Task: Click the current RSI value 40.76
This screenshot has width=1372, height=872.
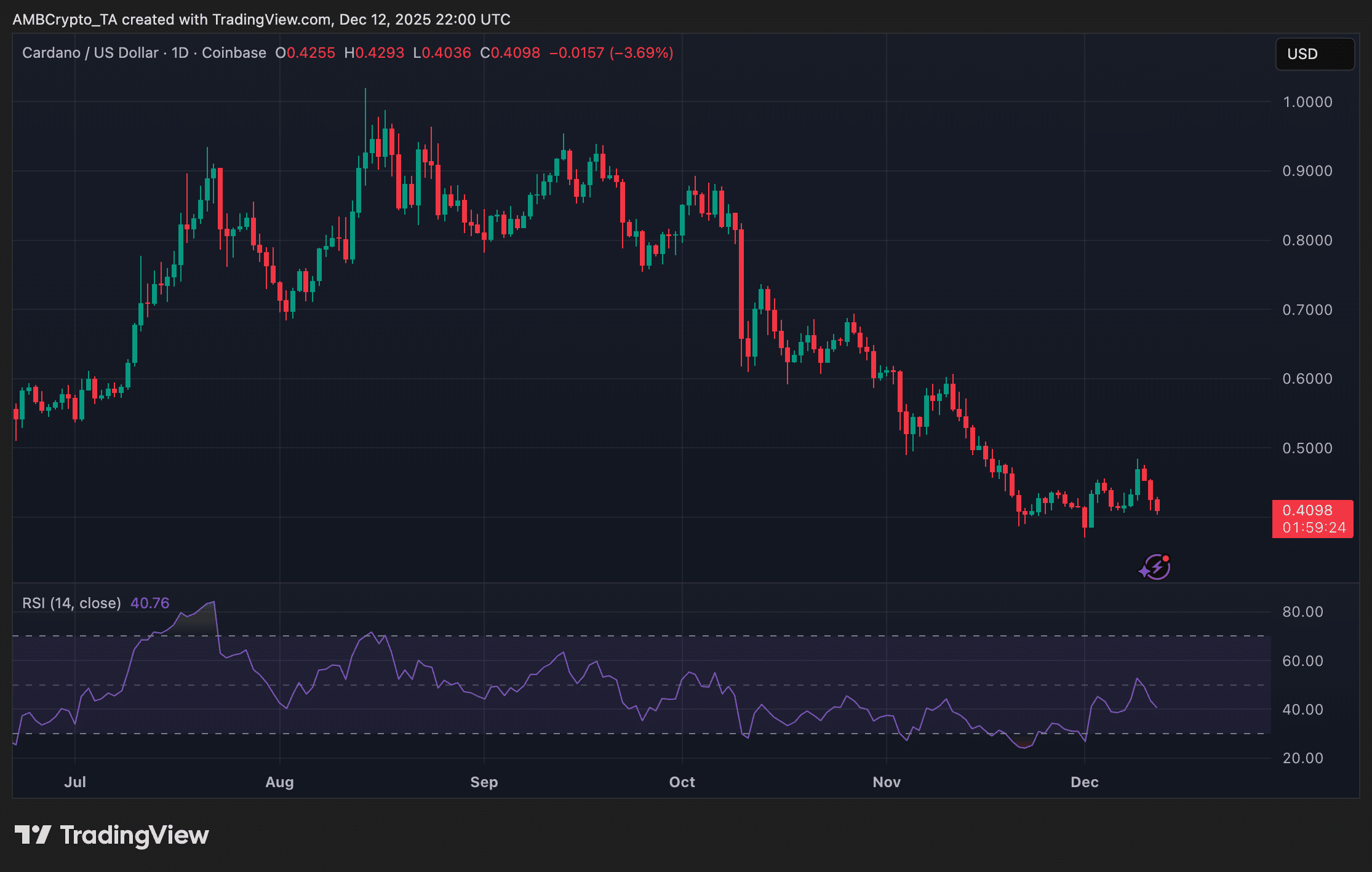Action: [x=150, y=603]
